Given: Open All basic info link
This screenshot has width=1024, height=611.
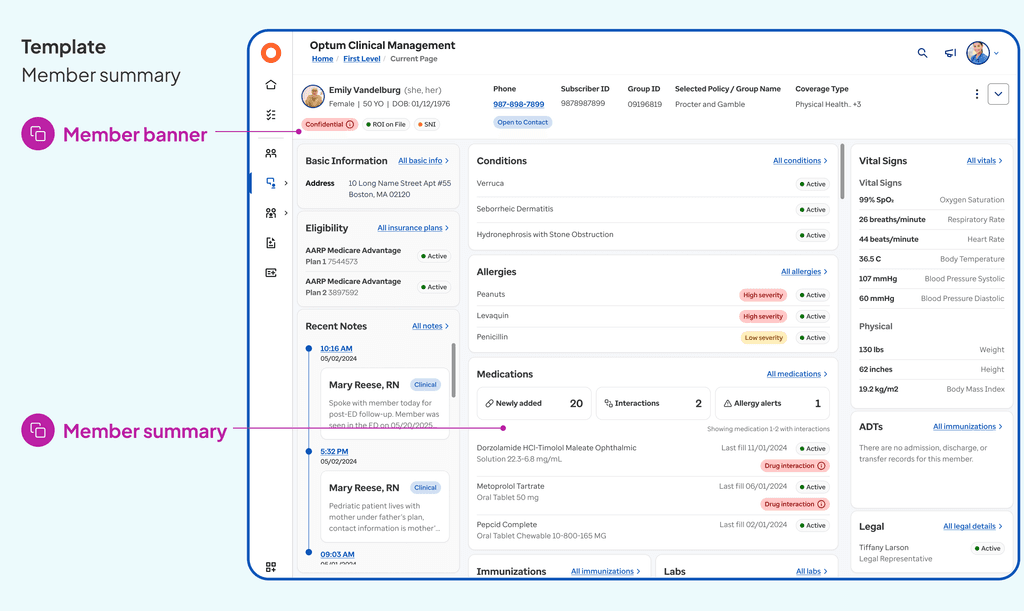Looking at the screenshot, I should (x=423, y=161).
